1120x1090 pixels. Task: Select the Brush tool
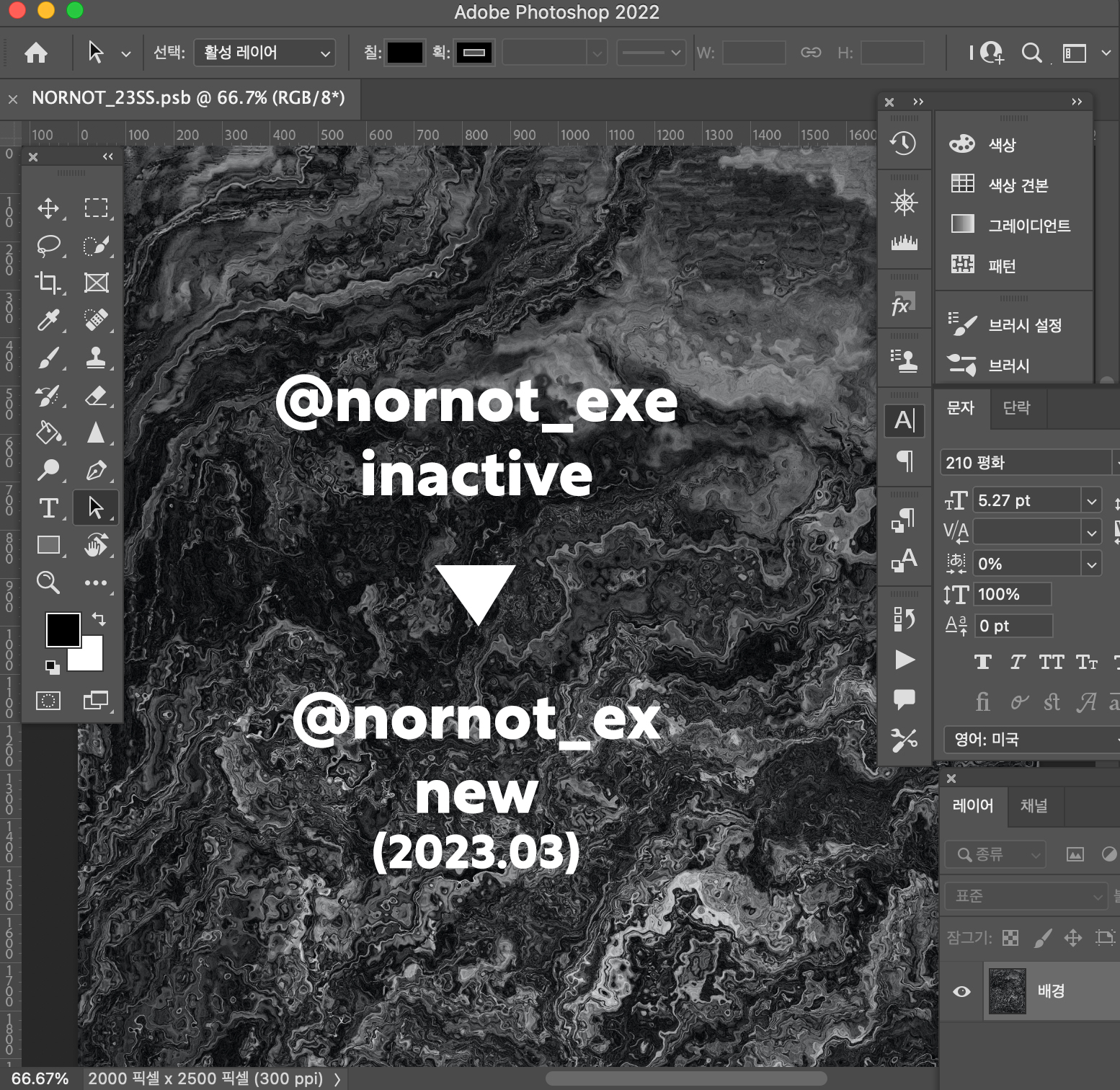(48, 358)
